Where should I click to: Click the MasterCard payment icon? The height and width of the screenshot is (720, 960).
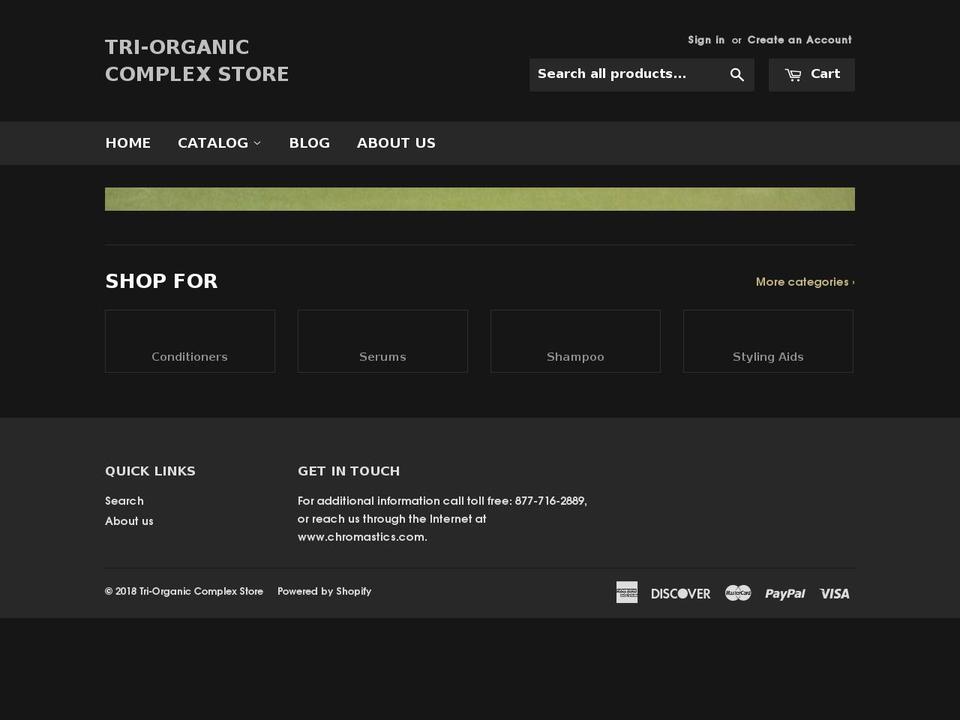[x=738, y=593]
